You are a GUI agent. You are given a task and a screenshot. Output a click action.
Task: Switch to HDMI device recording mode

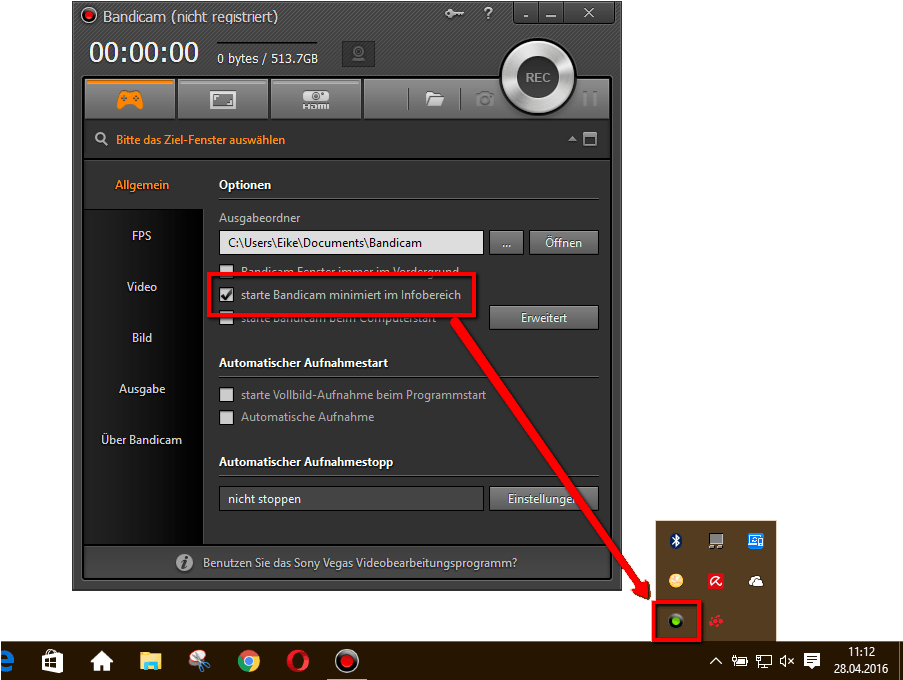point(316,100)
